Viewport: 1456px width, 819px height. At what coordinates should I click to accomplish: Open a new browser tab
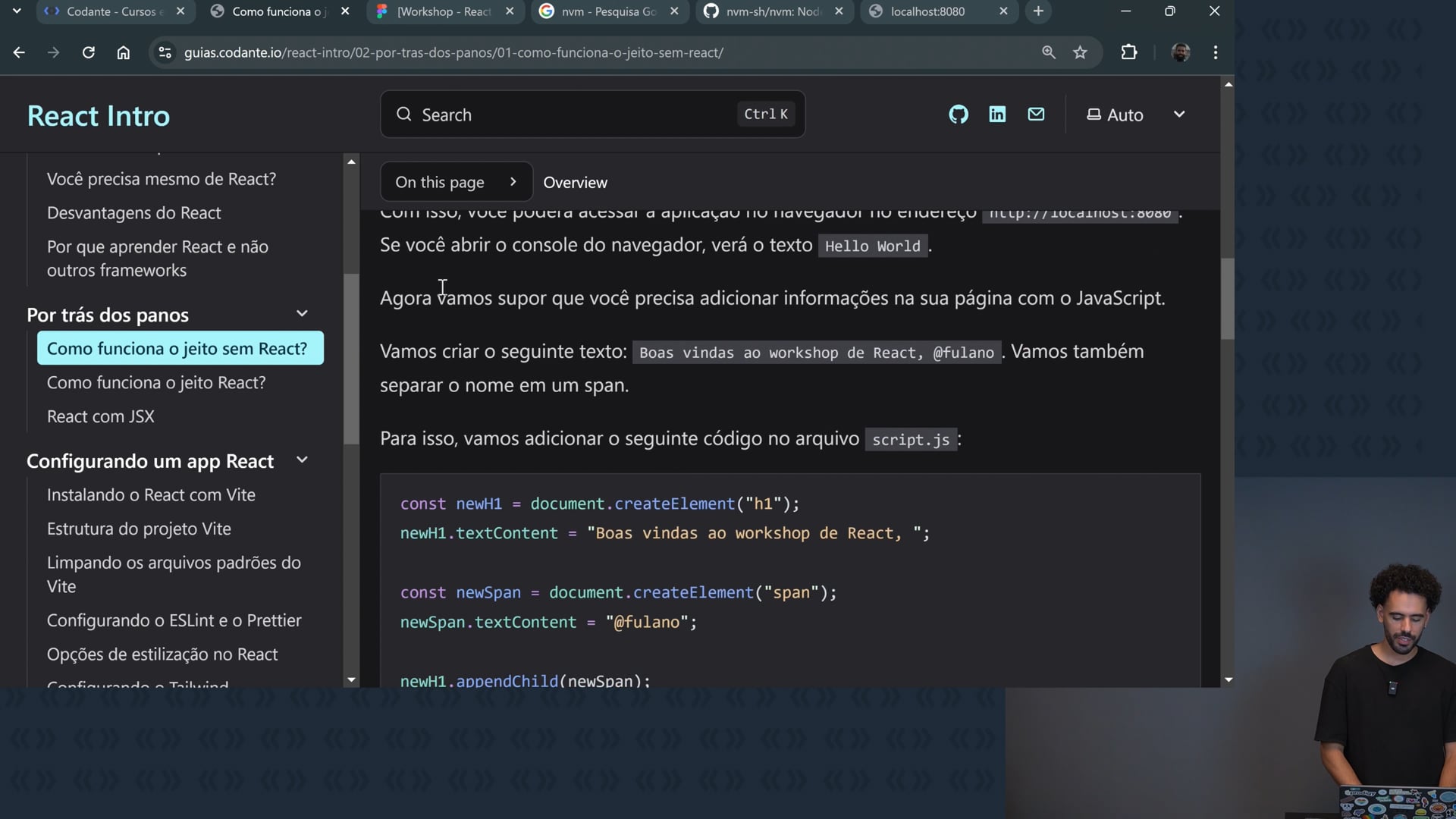(x=1038, y=11)
